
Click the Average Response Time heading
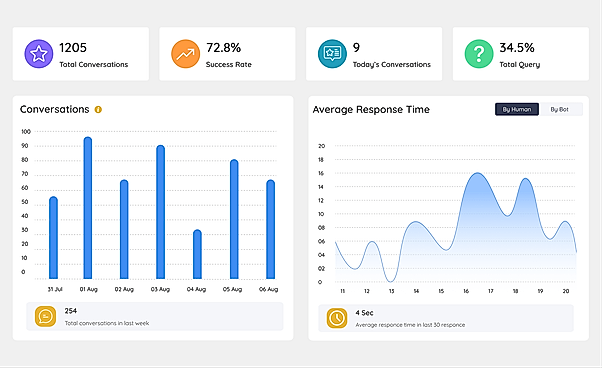pyautogui.click(x=371, y=110)
